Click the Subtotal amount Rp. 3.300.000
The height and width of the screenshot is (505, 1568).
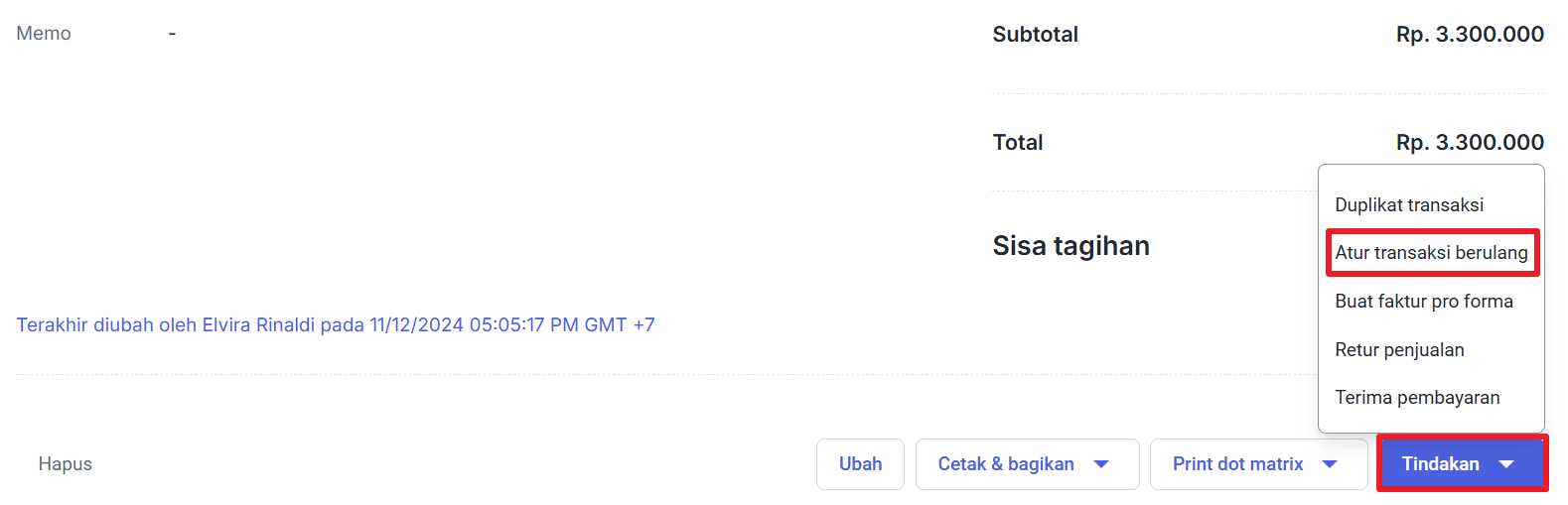[x=1469, y=35]
